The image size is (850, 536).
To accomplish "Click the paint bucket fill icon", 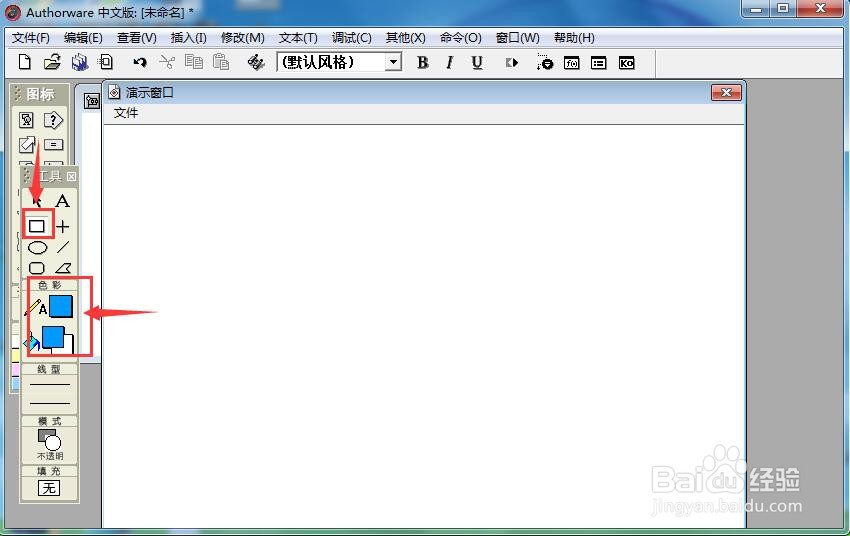I will tap(31, 341).
